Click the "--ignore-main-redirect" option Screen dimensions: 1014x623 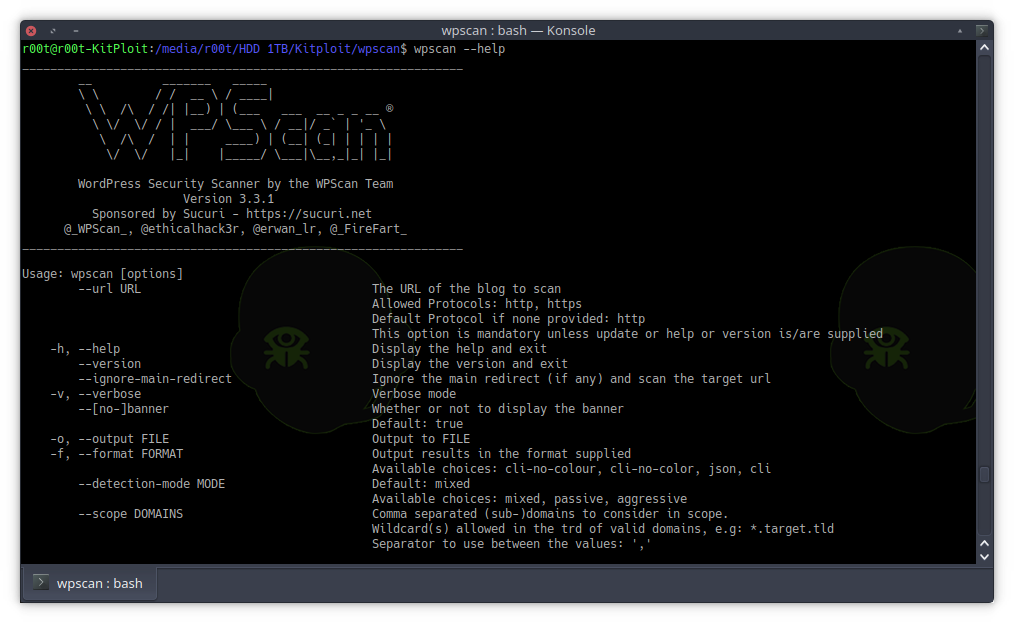click(x=155, y=378)
